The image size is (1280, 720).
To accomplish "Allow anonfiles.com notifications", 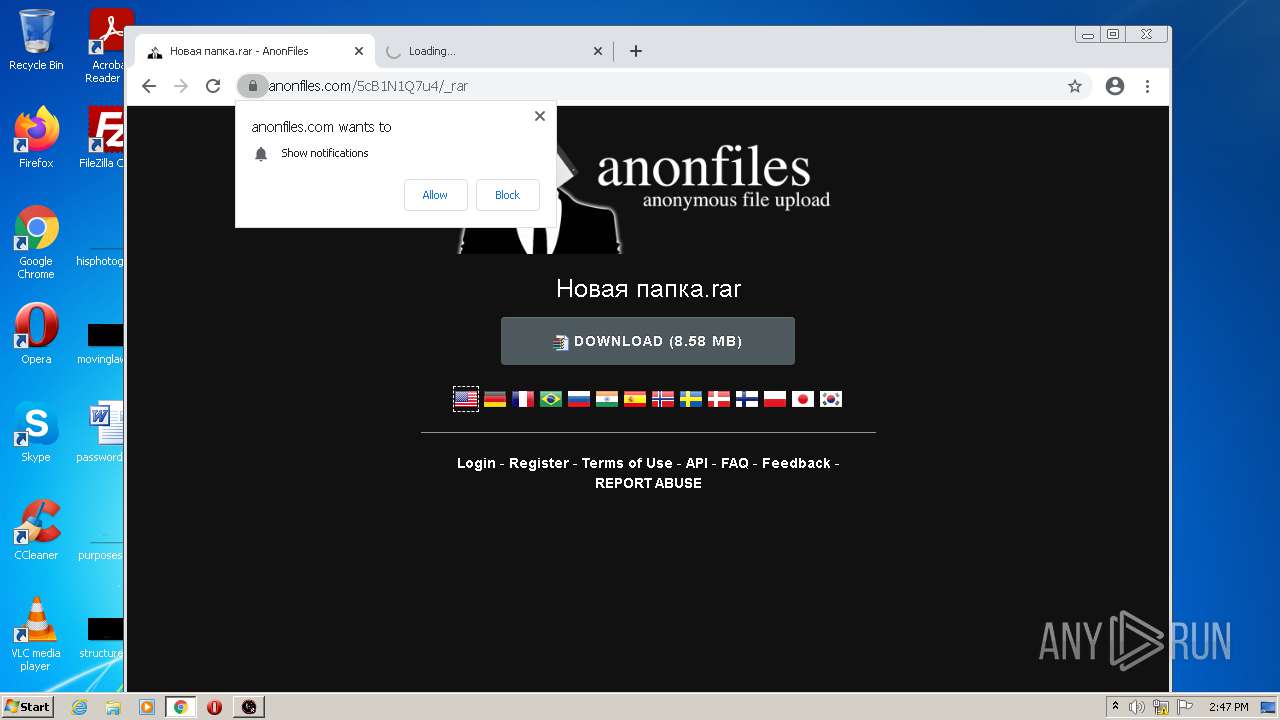I will [x=435, y=195].
